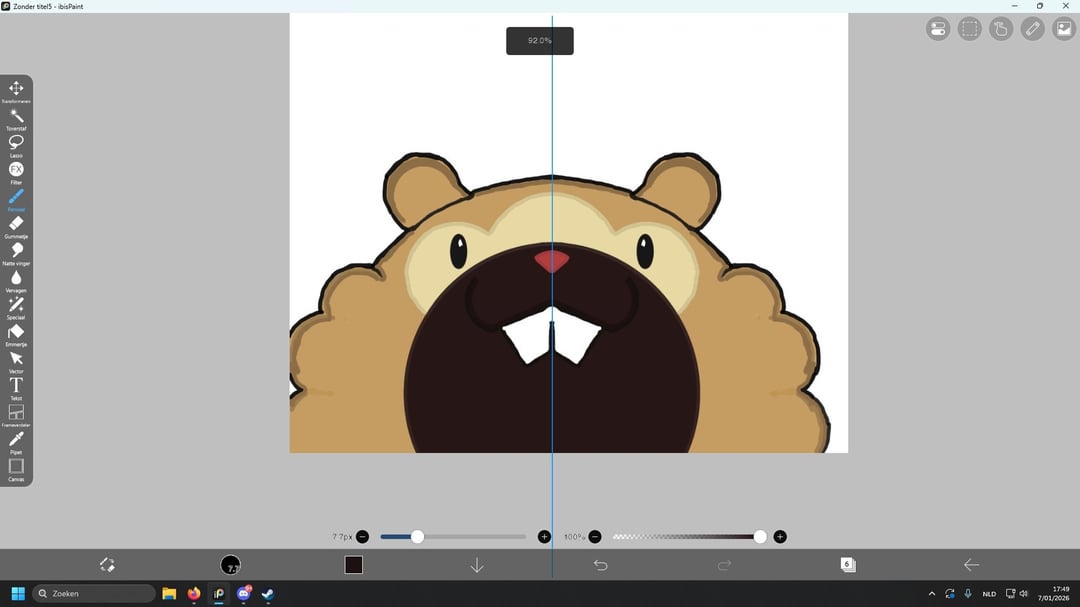Click the back arrow in the bottom bar

[971, 565]
